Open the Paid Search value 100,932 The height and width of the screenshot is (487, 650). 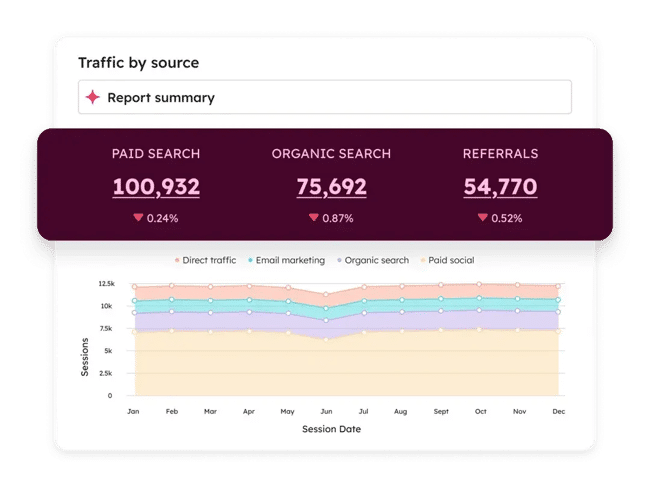tap(156, 187)
